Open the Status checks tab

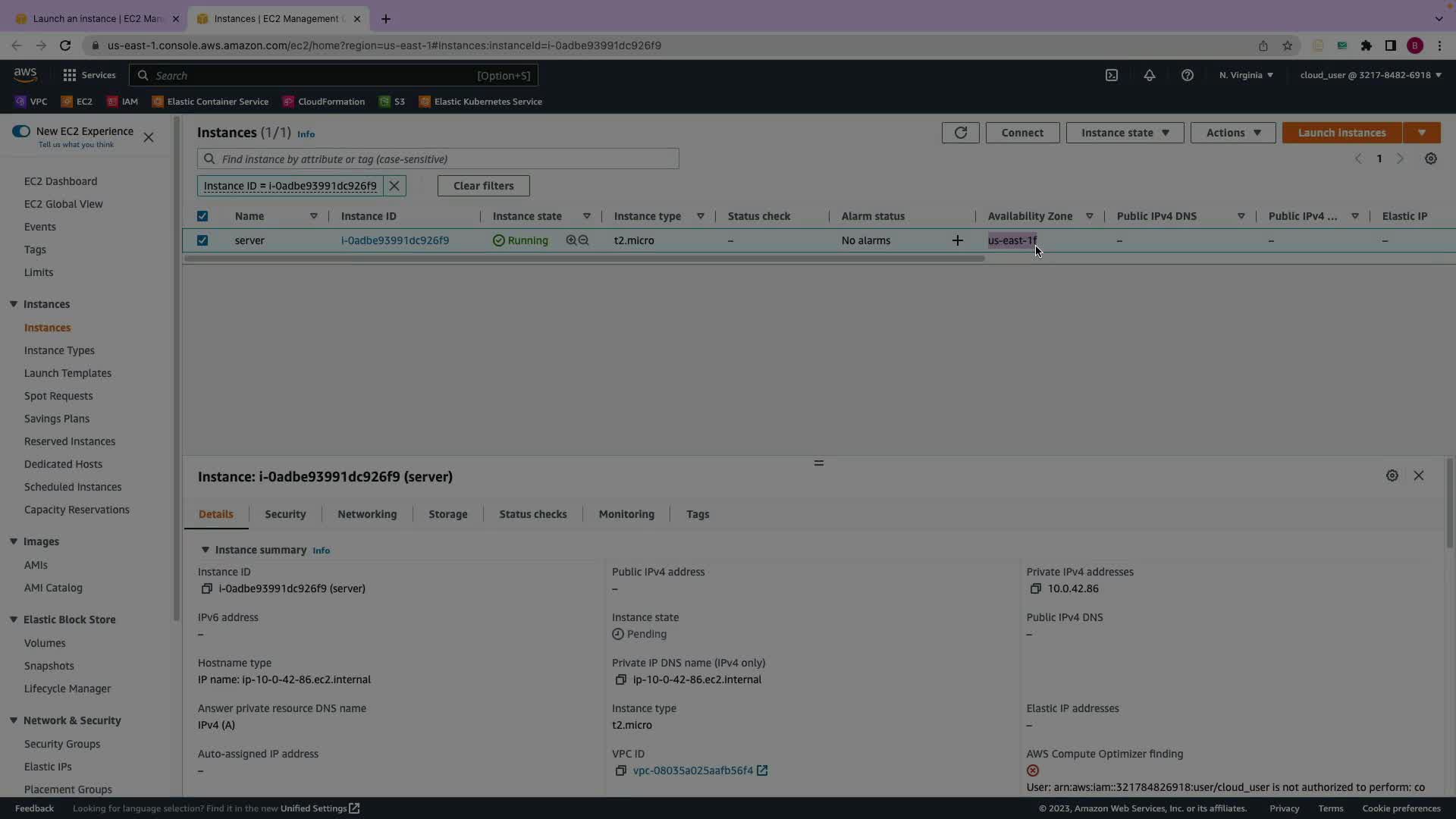[x=532, y=514]
